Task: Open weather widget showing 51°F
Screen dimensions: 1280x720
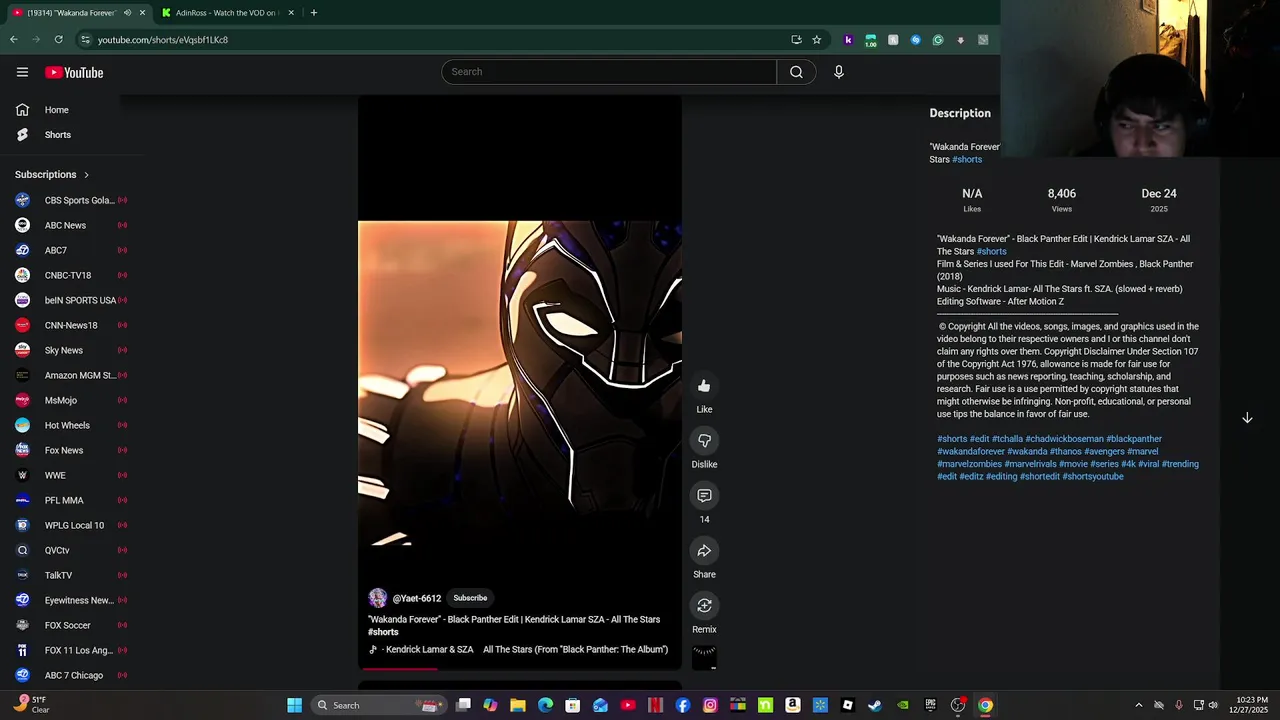Action: pos(30,705)
